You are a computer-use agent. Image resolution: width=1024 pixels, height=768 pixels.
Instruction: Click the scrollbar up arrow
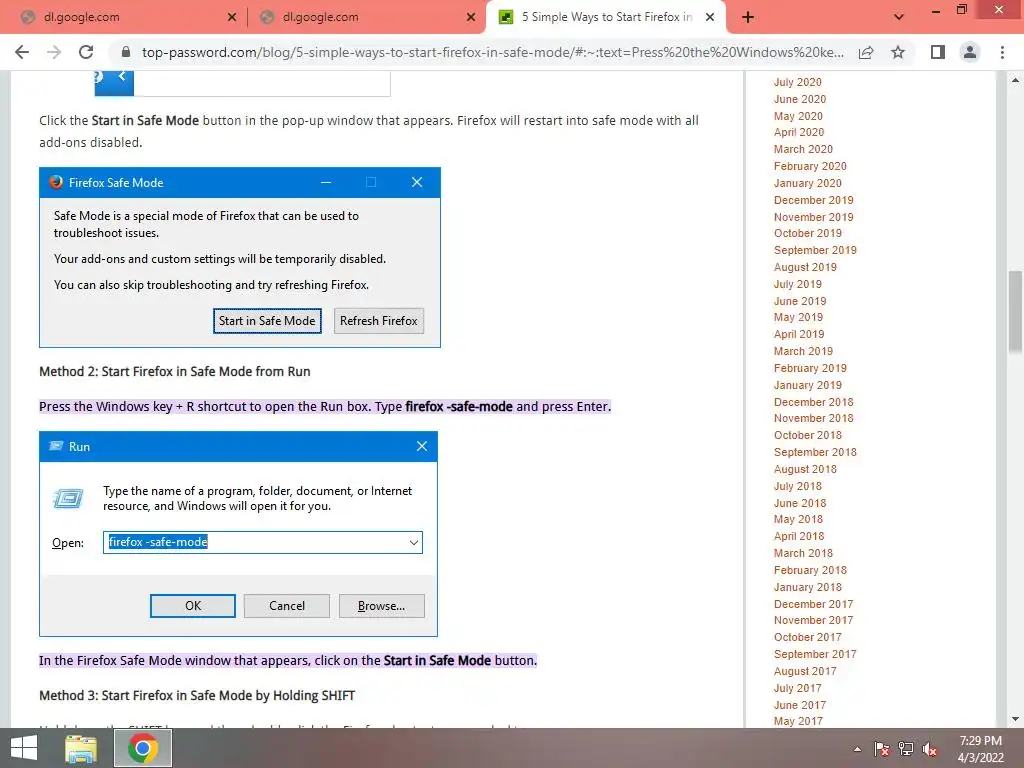point(1015,80)
